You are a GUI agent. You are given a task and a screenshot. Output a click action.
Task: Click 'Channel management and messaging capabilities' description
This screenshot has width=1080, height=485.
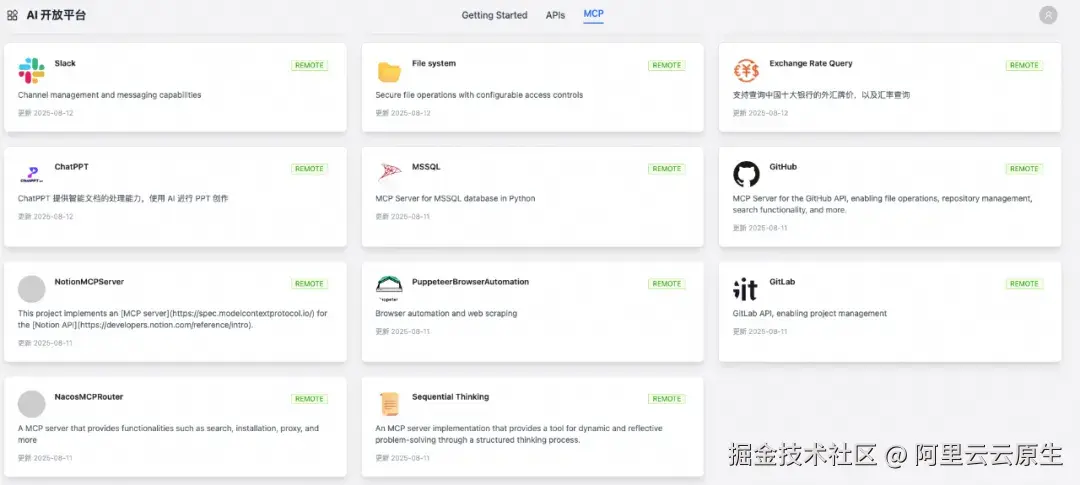pos(110,95)
